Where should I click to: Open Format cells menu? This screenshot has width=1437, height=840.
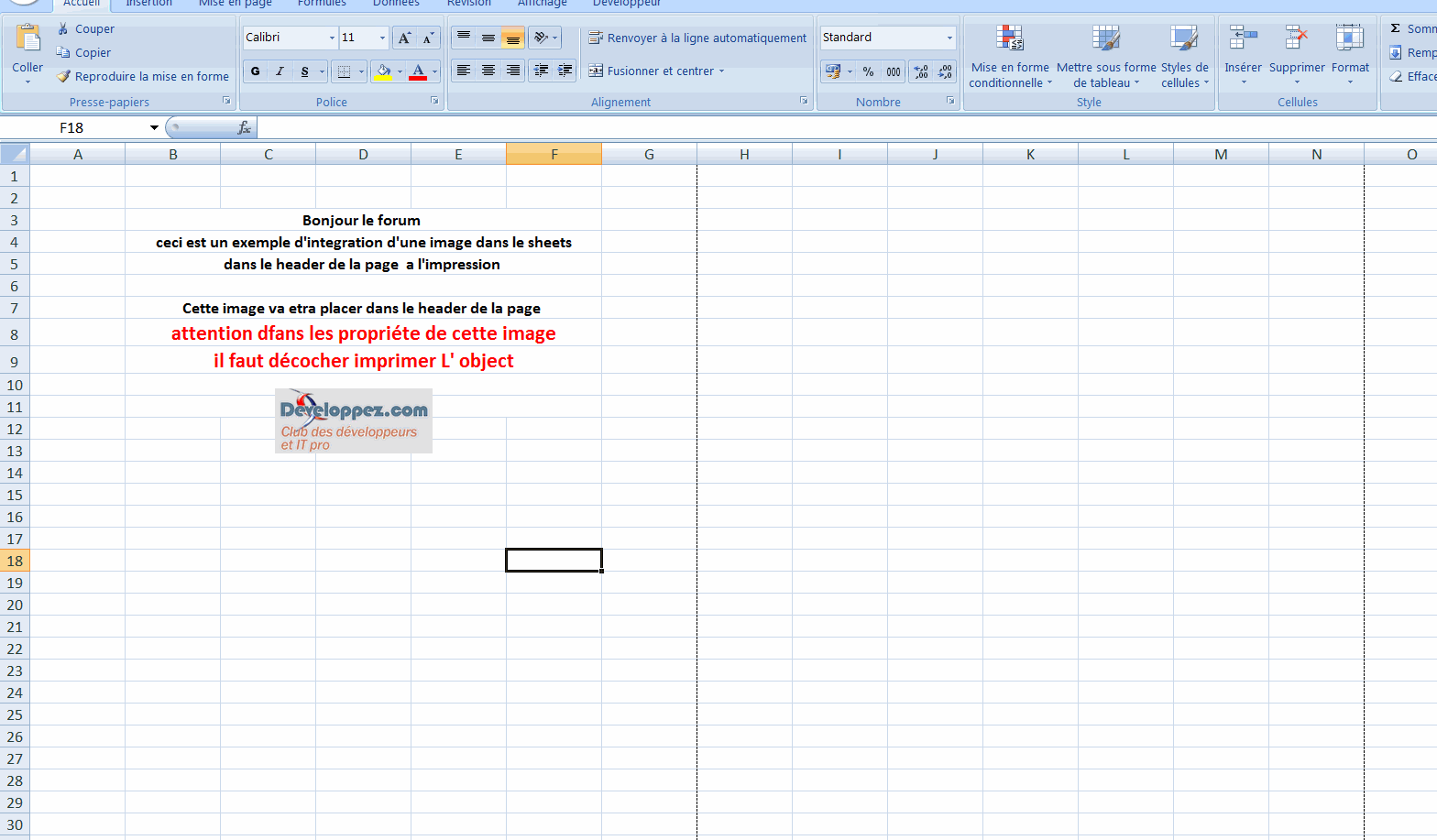1350,55
